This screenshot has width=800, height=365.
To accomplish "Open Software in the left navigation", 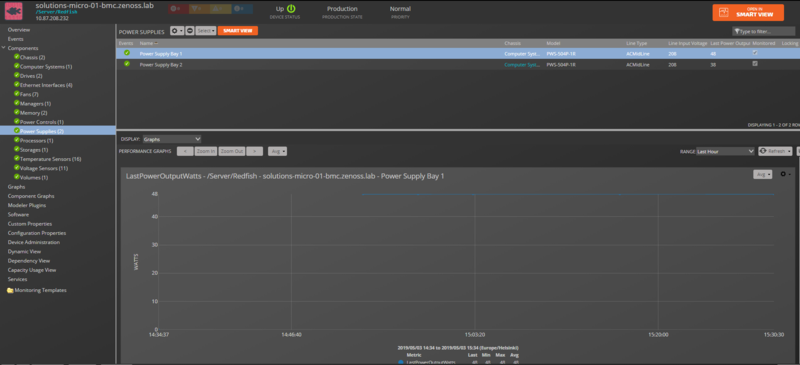I will click(x=18, y=214).
